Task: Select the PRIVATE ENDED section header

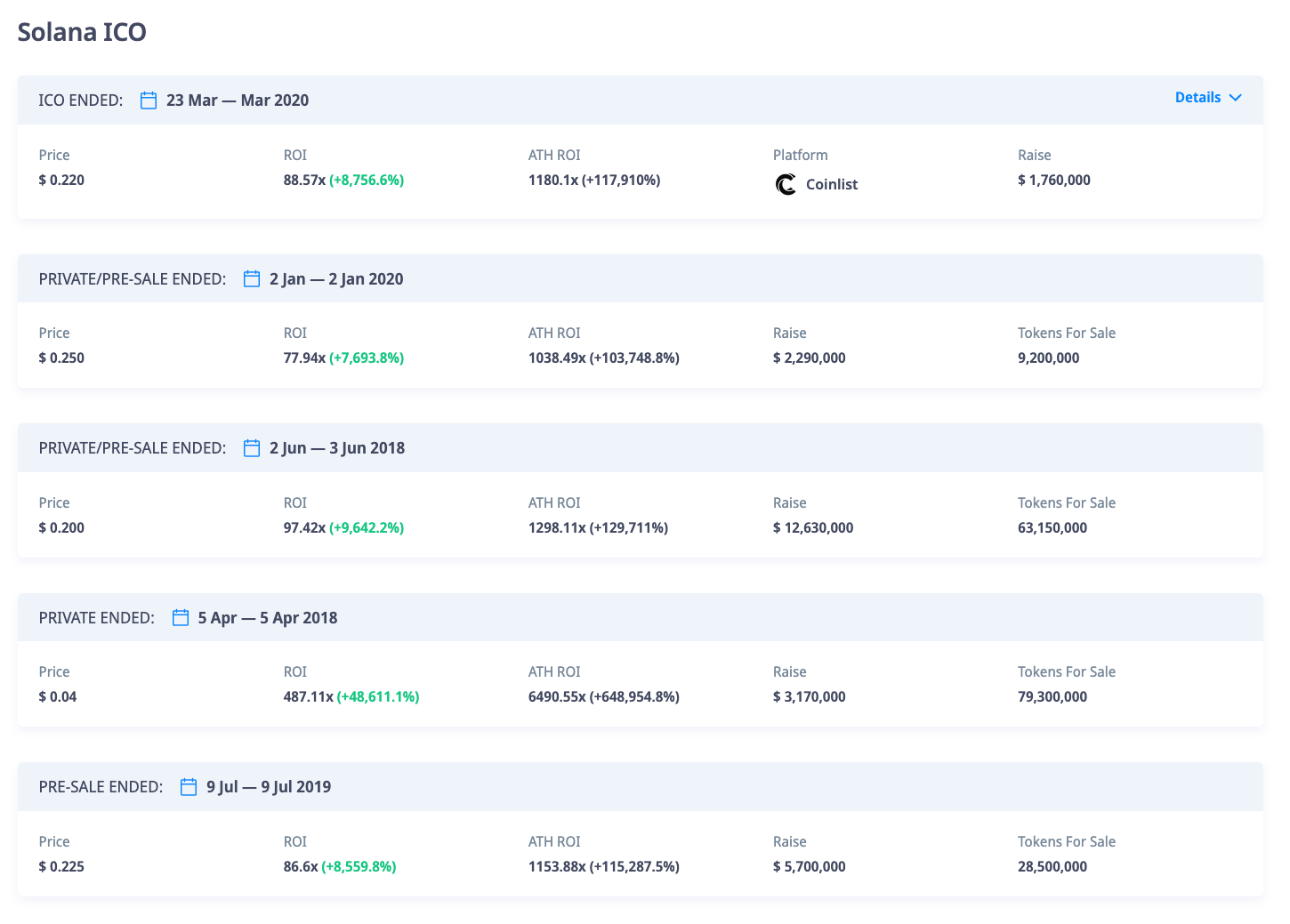Action: coord(97,618)
